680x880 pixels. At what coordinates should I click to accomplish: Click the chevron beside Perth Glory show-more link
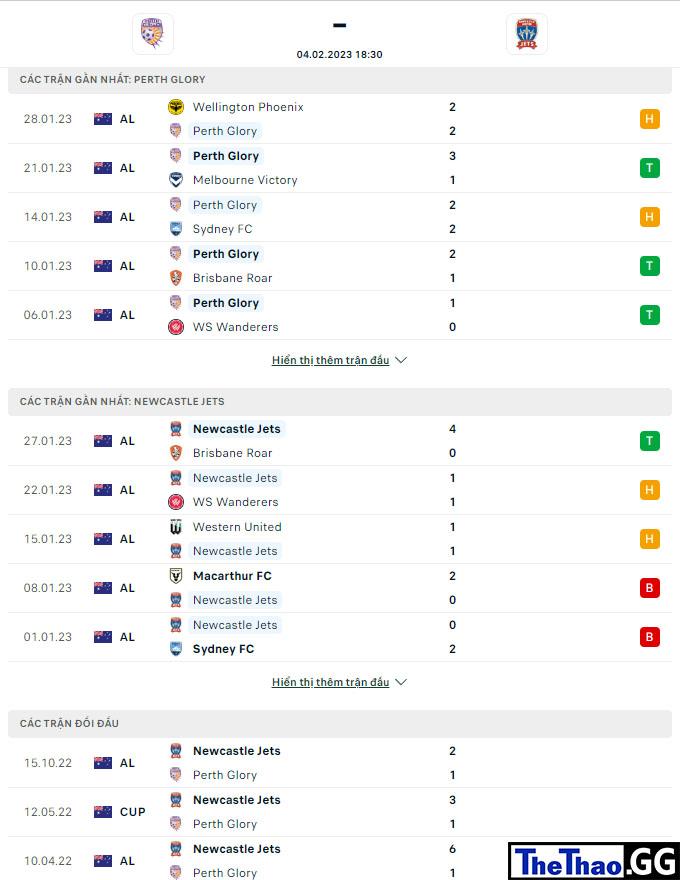[x=401, y=360]
